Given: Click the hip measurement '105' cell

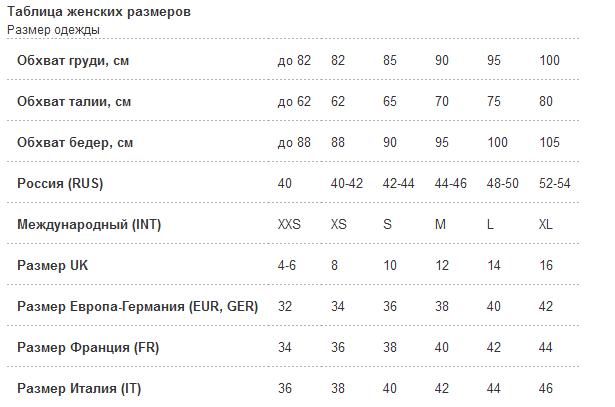Looking at the screenshot, I should click(x=550, y=143).
